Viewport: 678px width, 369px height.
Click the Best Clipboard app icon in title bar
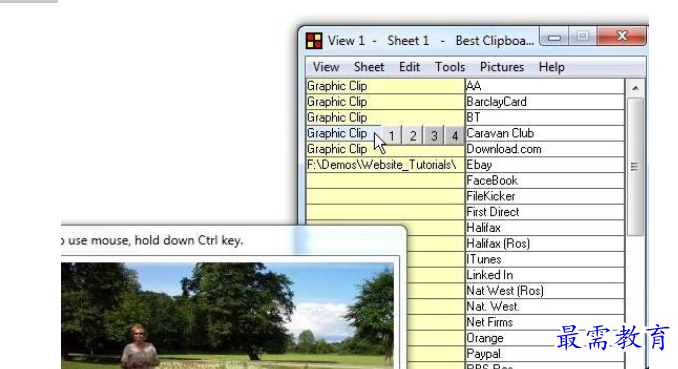(x=314, y=41)
